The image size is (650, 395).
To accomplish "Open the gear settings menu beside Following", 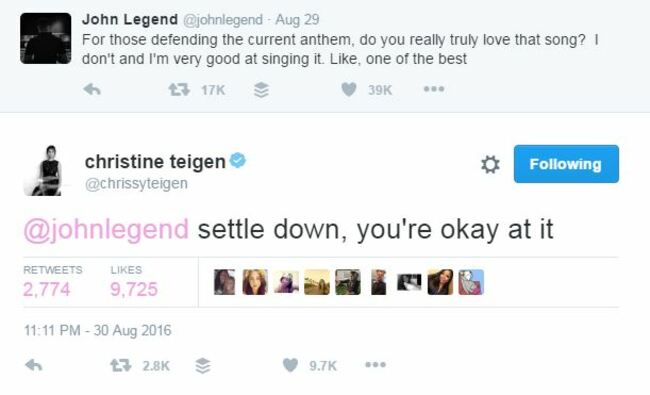I will coord(490,165).
